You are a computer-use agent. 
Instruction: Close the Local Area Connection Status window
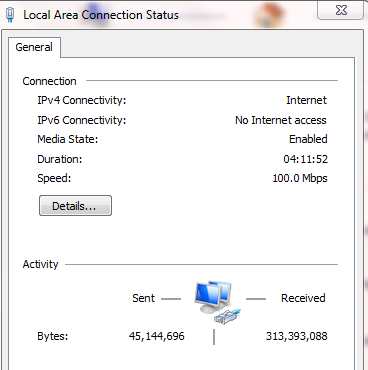coord(341,10)
